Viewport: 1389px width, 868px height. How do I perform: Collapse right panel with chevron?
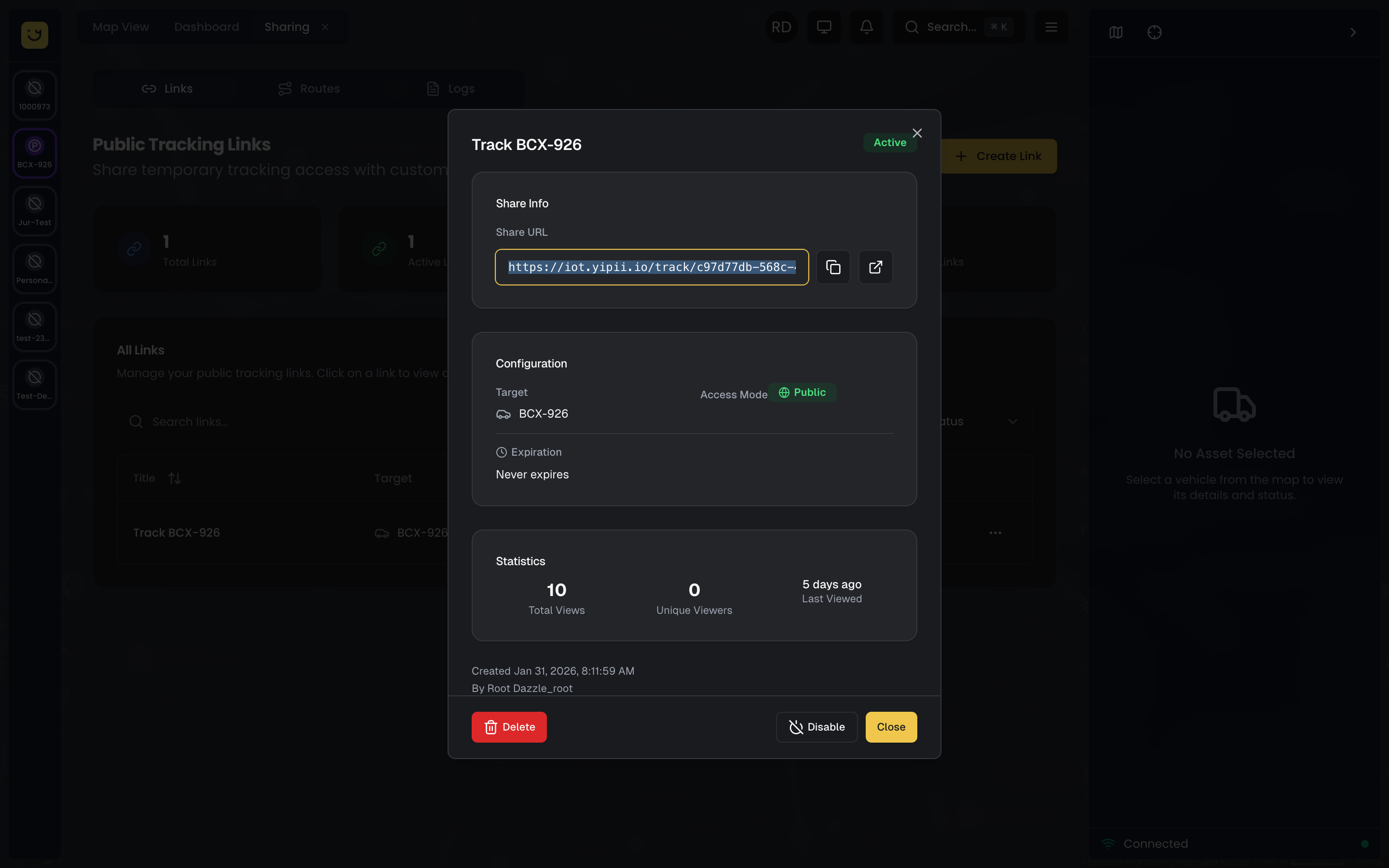[1353, 32]
